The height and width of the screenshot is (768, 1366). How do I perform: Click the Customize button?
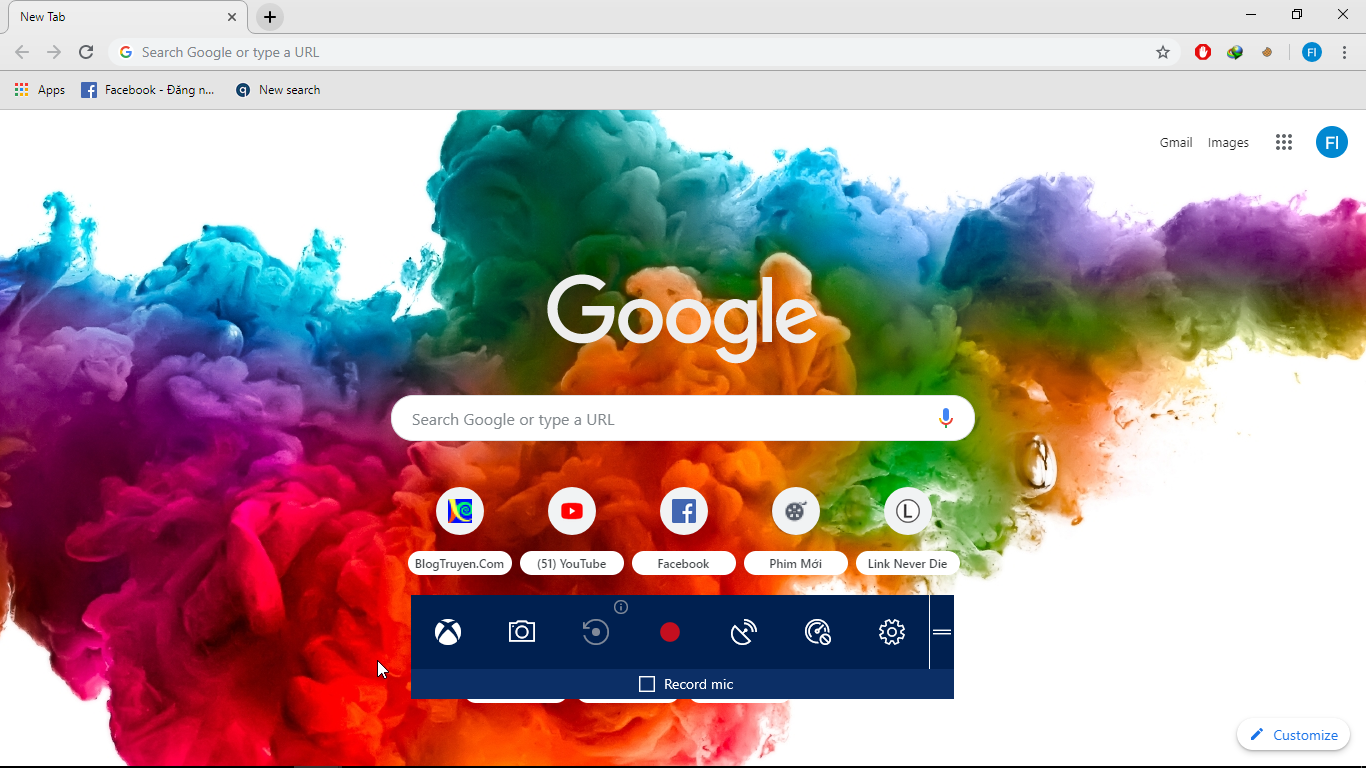1293,734
